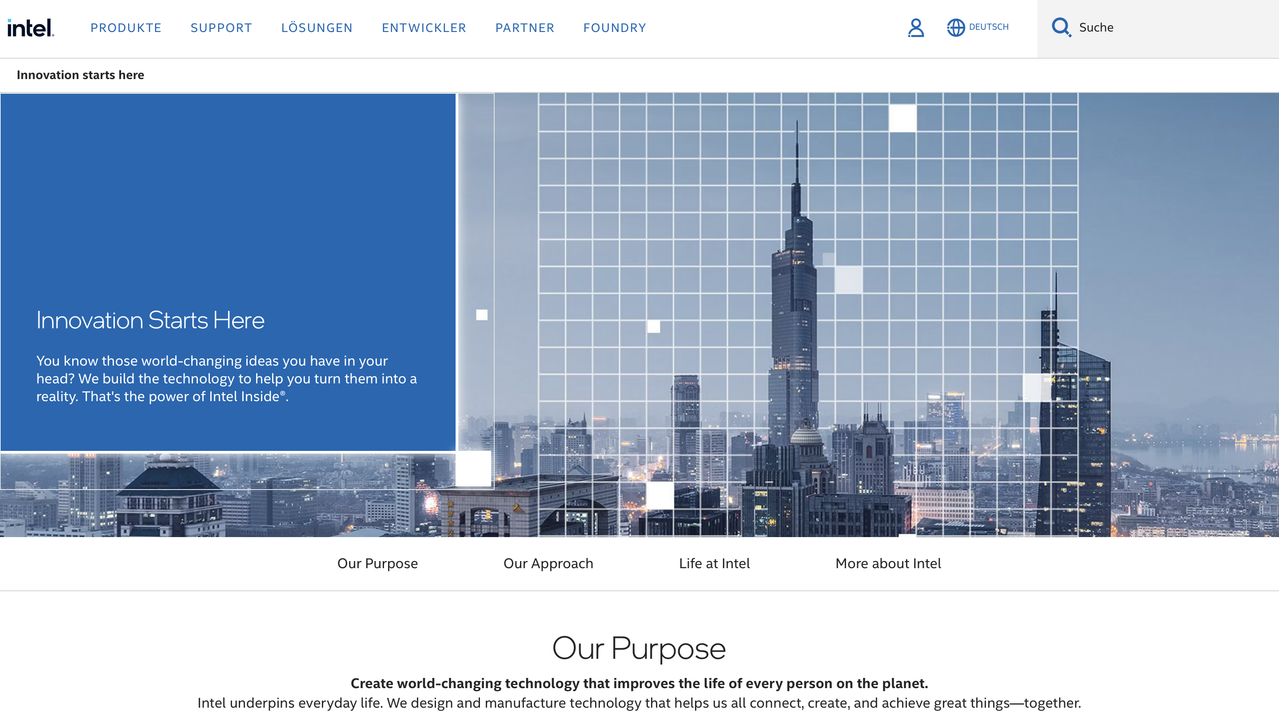
Task: Click the Intel logo
Action: tap(31, 28)
